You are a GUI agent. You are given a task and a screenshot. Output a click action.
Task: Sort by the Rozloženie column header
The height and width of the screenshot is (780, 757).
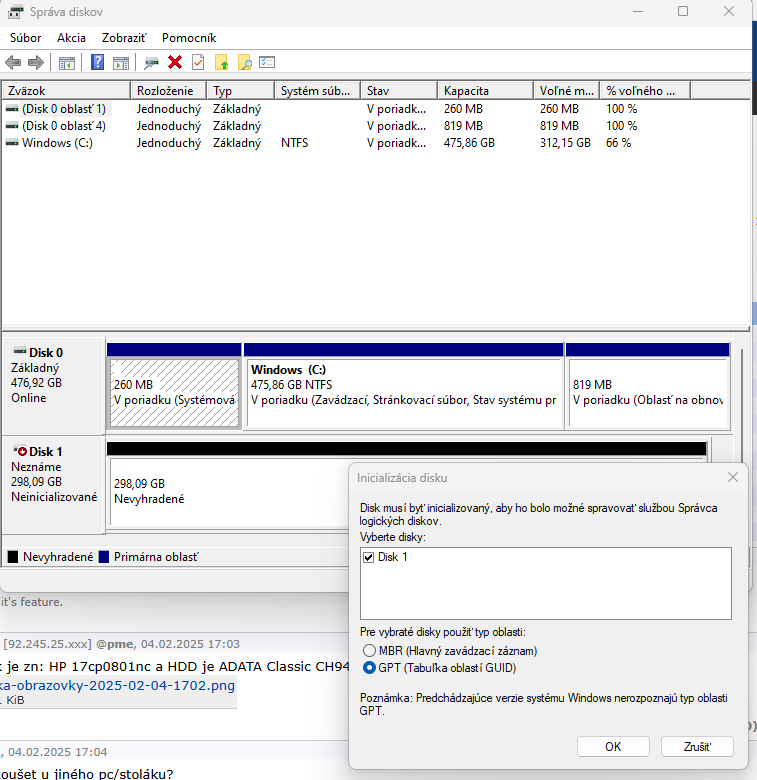click(x=169, y=91)
